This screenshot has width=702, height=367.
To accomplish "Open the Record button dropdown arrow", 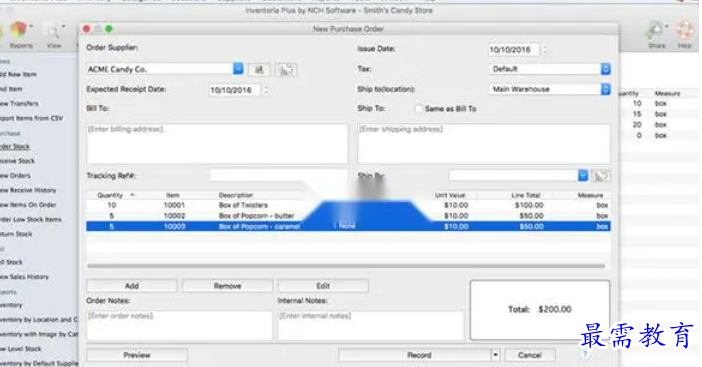I will pyautogui.click(x=496, y=355).
